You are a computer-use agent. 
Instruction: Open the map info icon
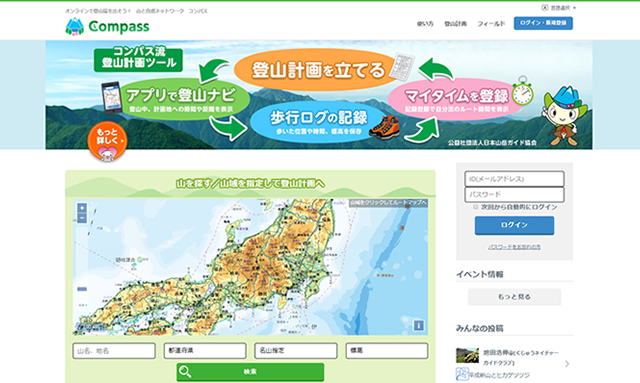point(418,325)
